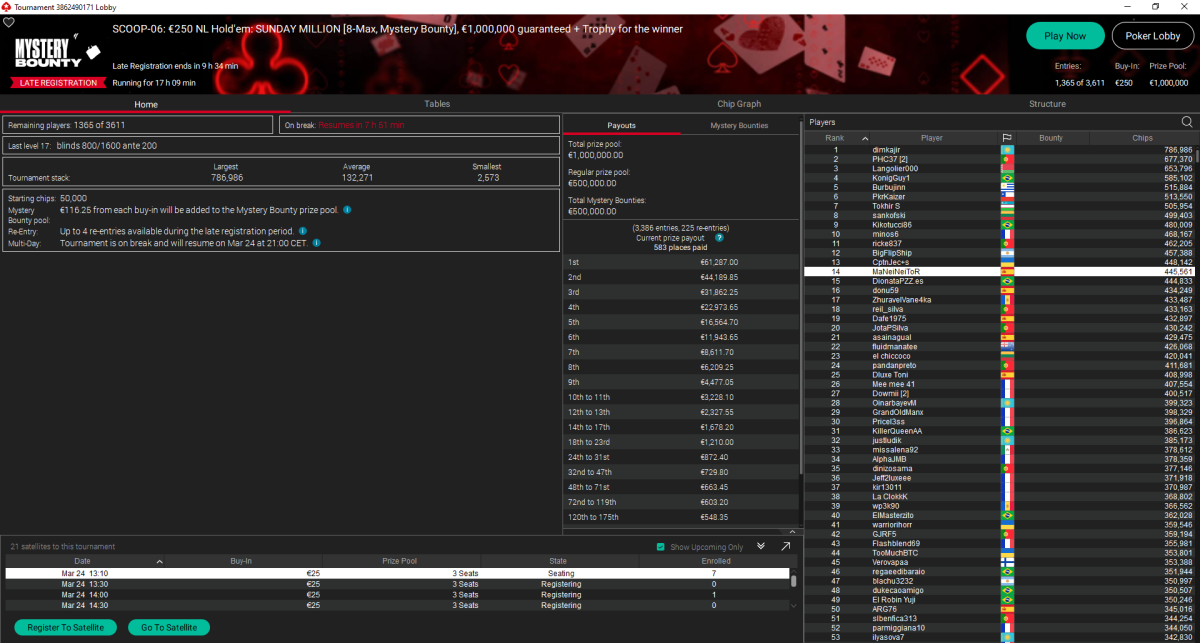Select the Mar 24 13:10 satellite row

(397, 573)
